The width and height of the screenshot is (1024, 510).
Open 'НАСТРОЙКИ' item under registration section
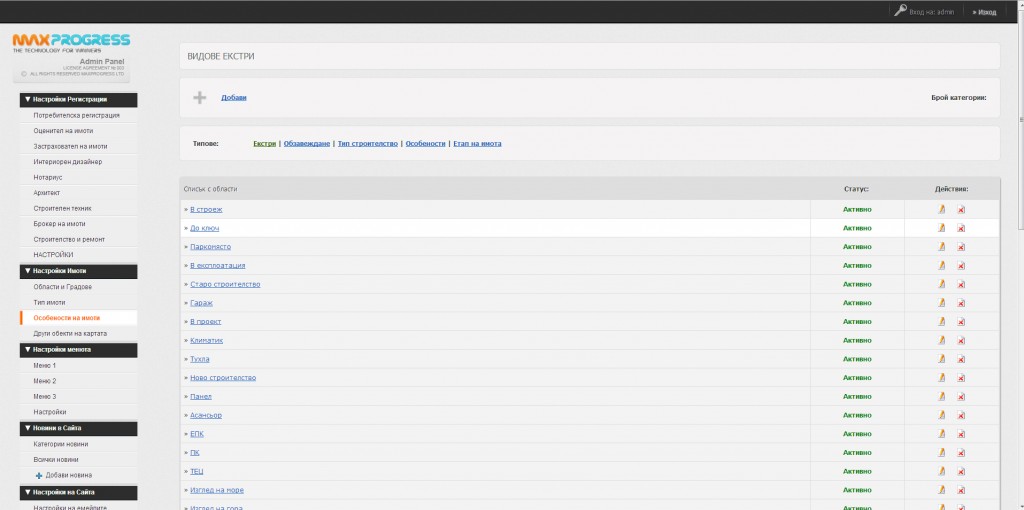[54, 255]
